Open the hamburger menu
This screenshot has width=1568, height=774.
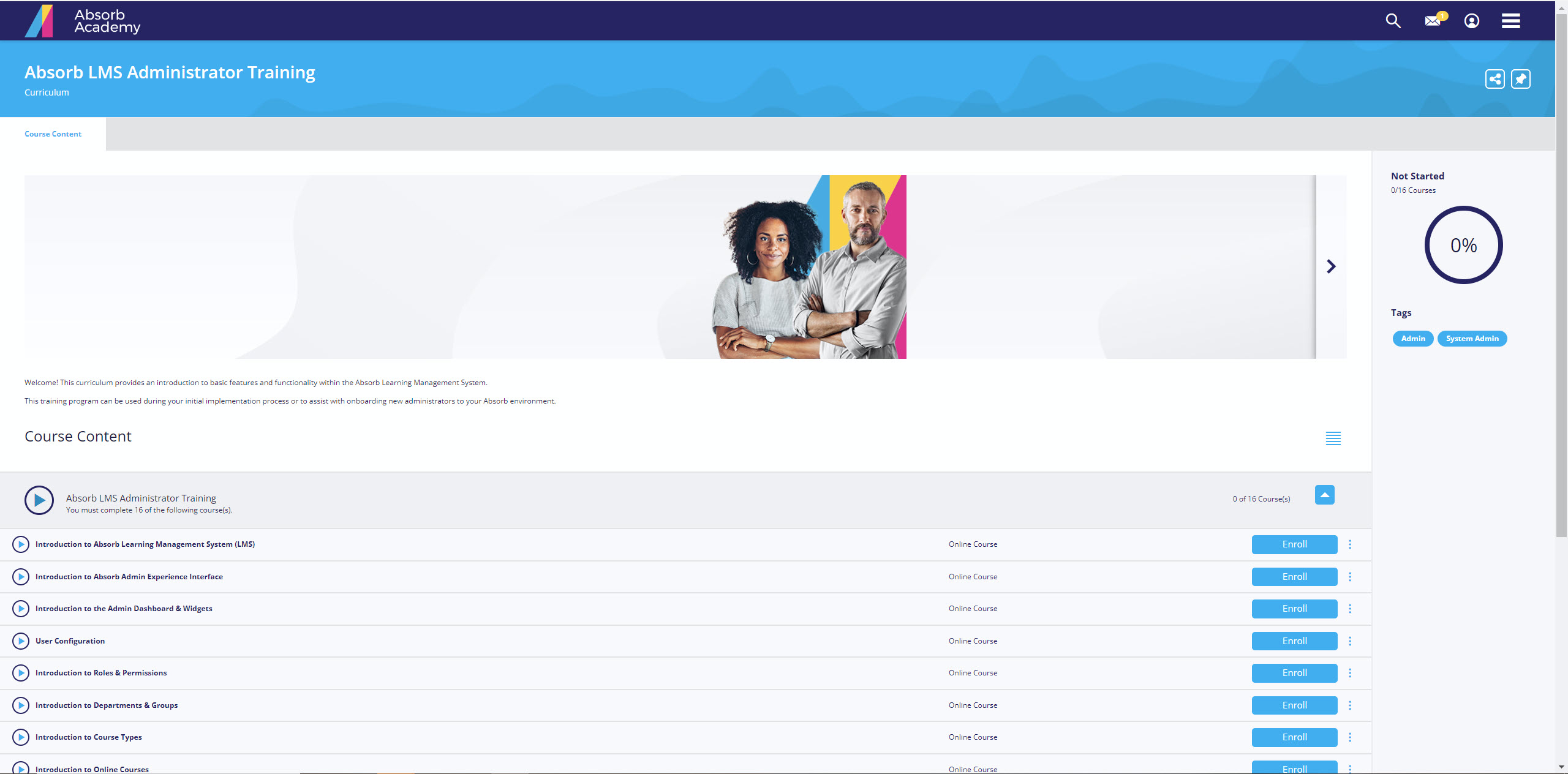tap(1510, 21)
